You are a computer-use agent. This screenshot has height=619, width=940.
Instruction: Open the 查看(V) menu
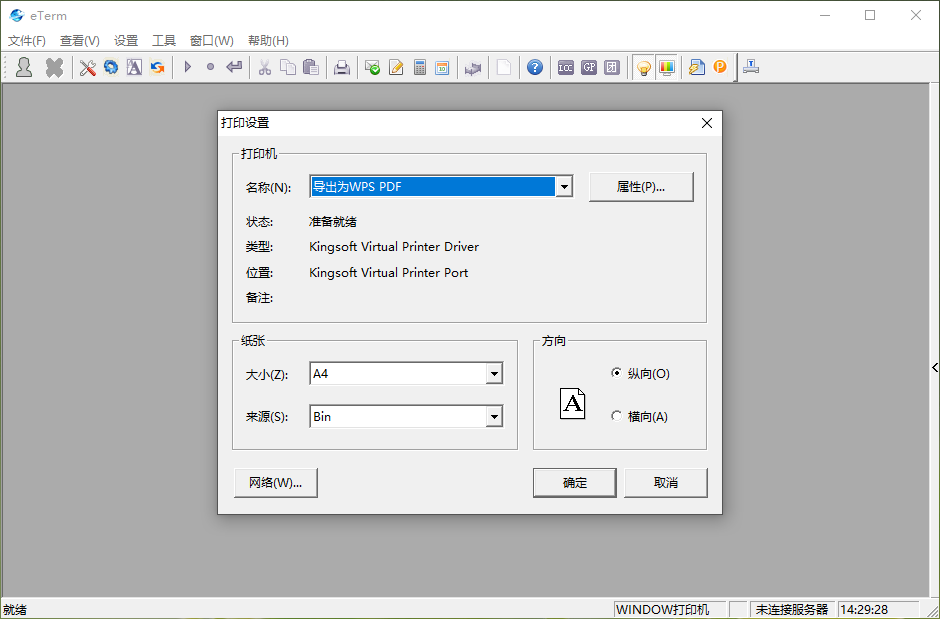pos(80,41)
